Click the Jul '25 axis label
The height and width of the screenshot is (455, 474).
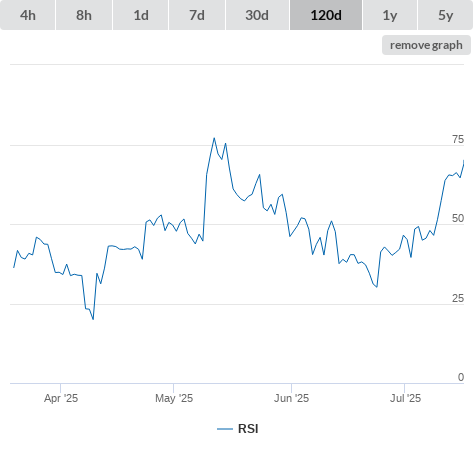pyautogui.click(x=405, y=398)
